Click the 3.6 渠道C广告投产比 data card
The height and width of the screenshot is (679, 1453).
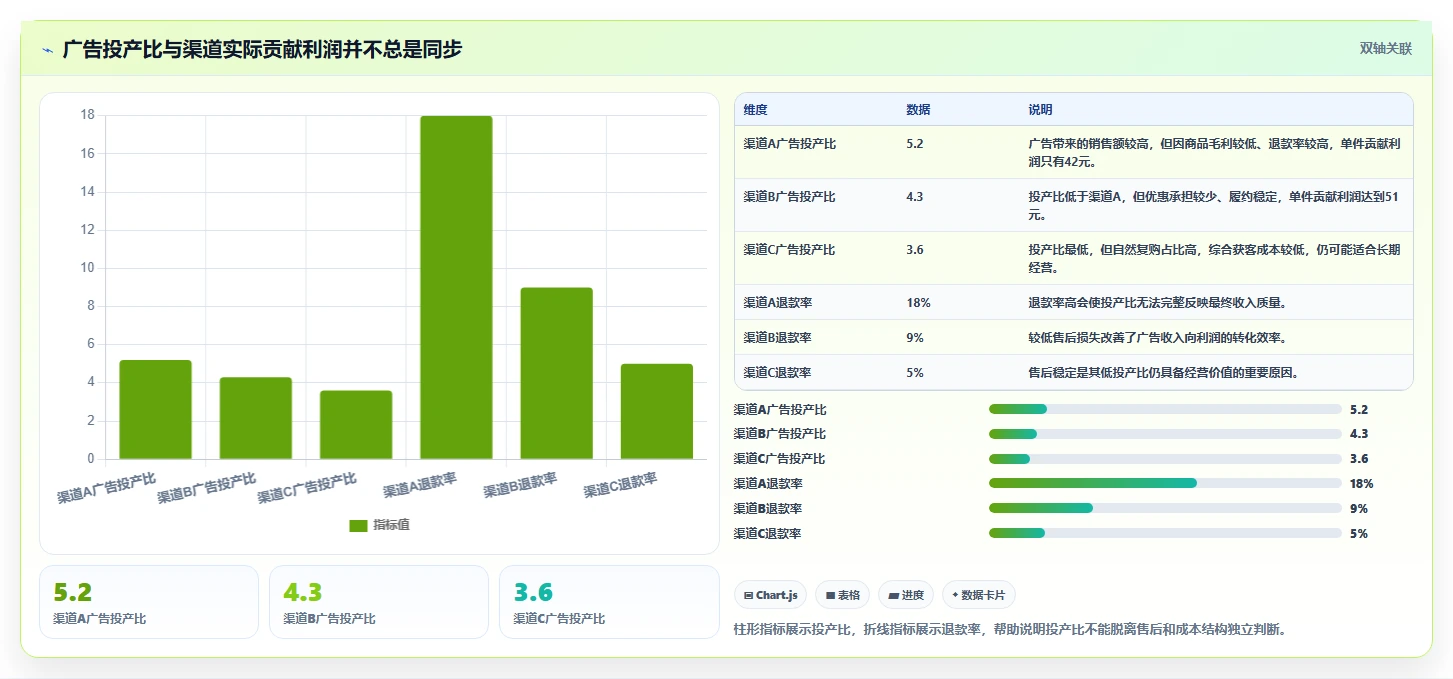pos(609,602)
